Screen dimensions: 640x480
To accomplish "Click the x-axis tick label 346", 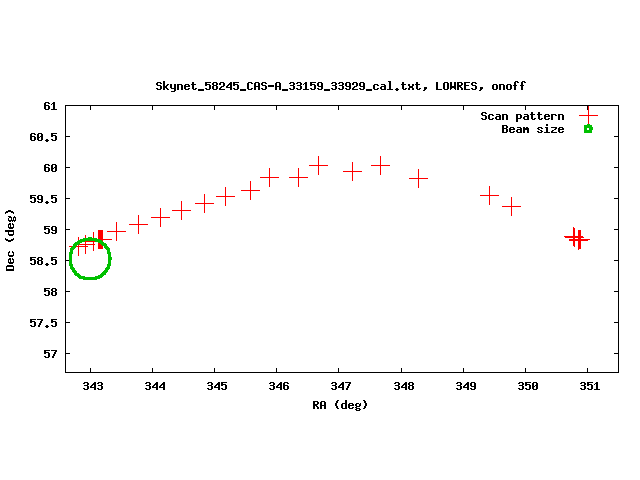I will click(279, 386).
